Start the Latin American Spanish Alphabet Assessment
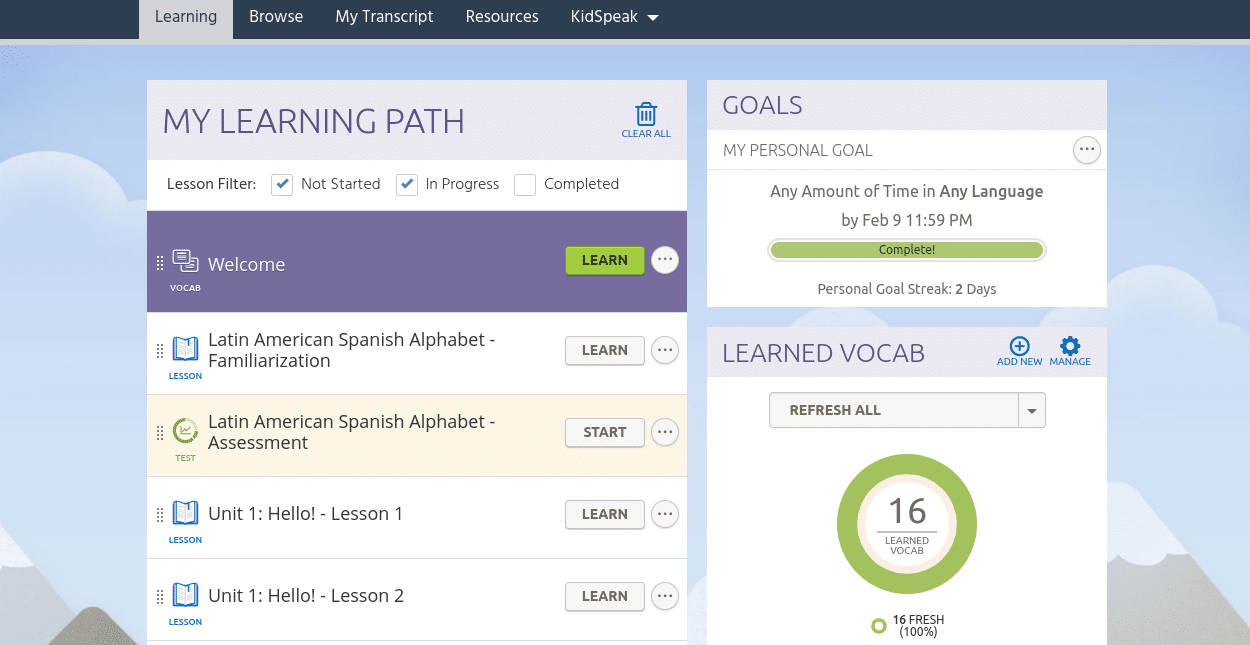Viewport: 1250px width, 645px height. [604, 432]
